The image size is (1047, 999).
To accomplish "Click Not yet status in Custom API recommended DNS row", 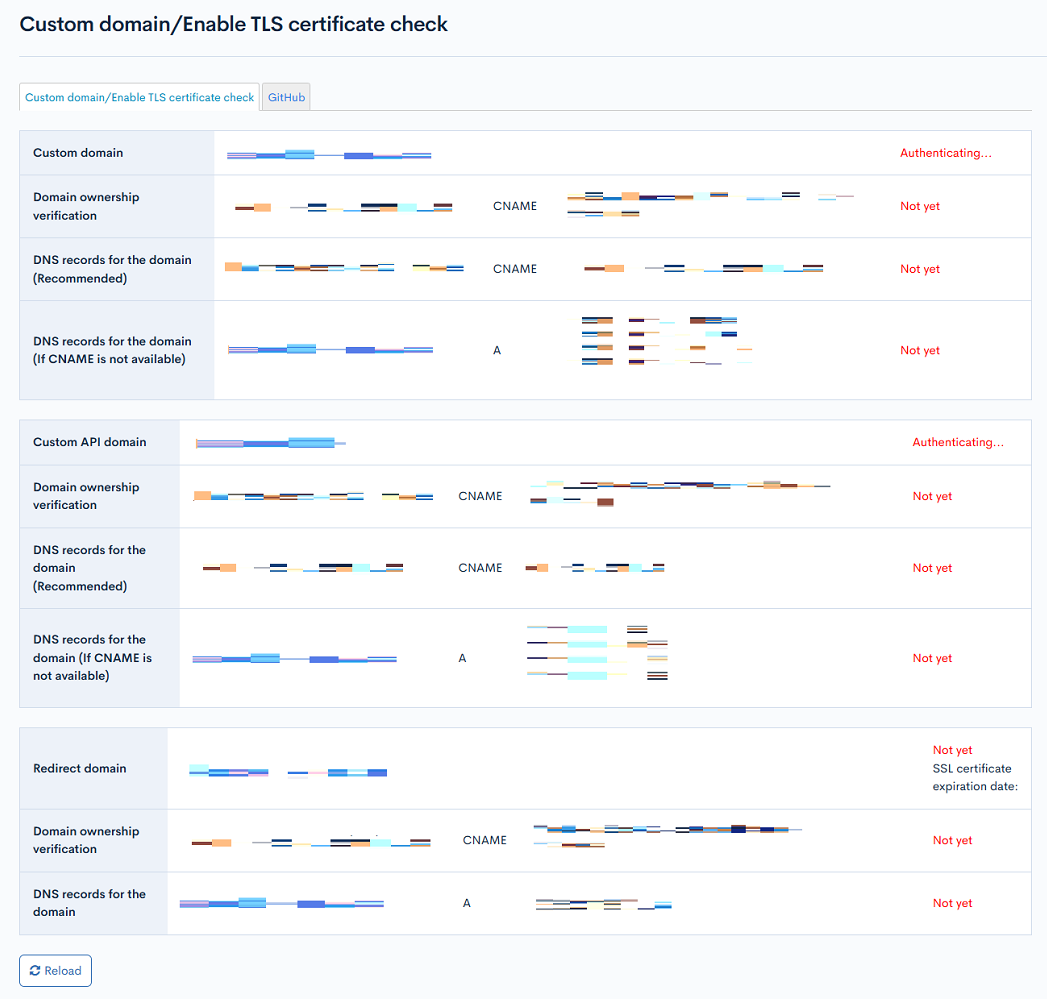I will [932, 568].
